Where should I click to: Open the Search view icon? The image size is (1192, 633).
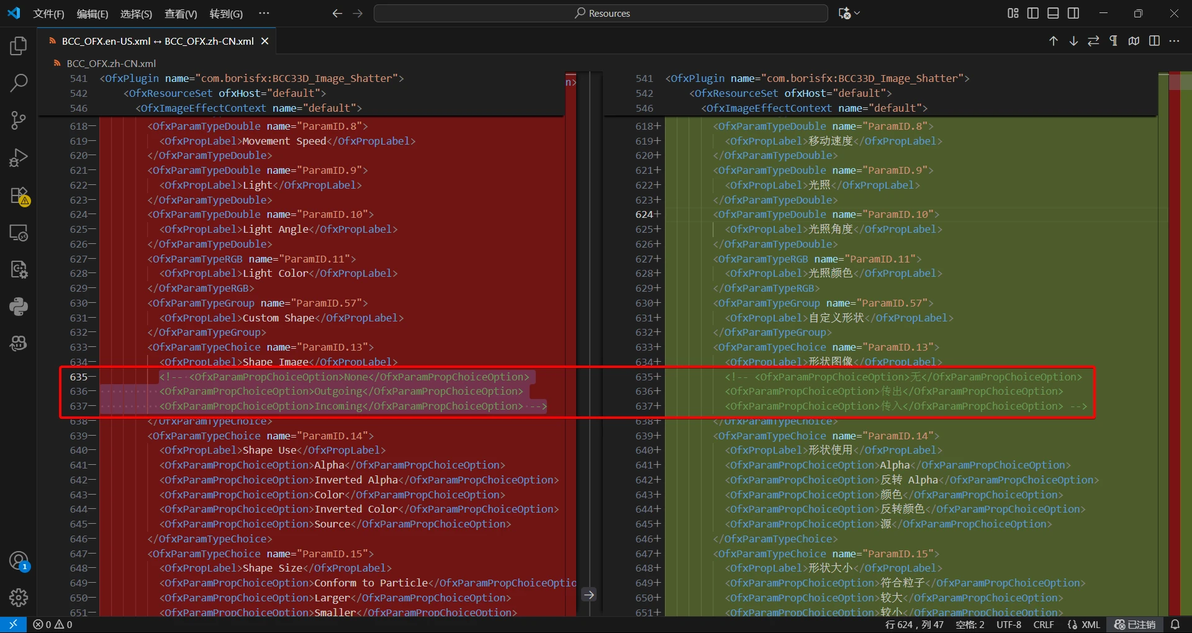click(18, 83)
